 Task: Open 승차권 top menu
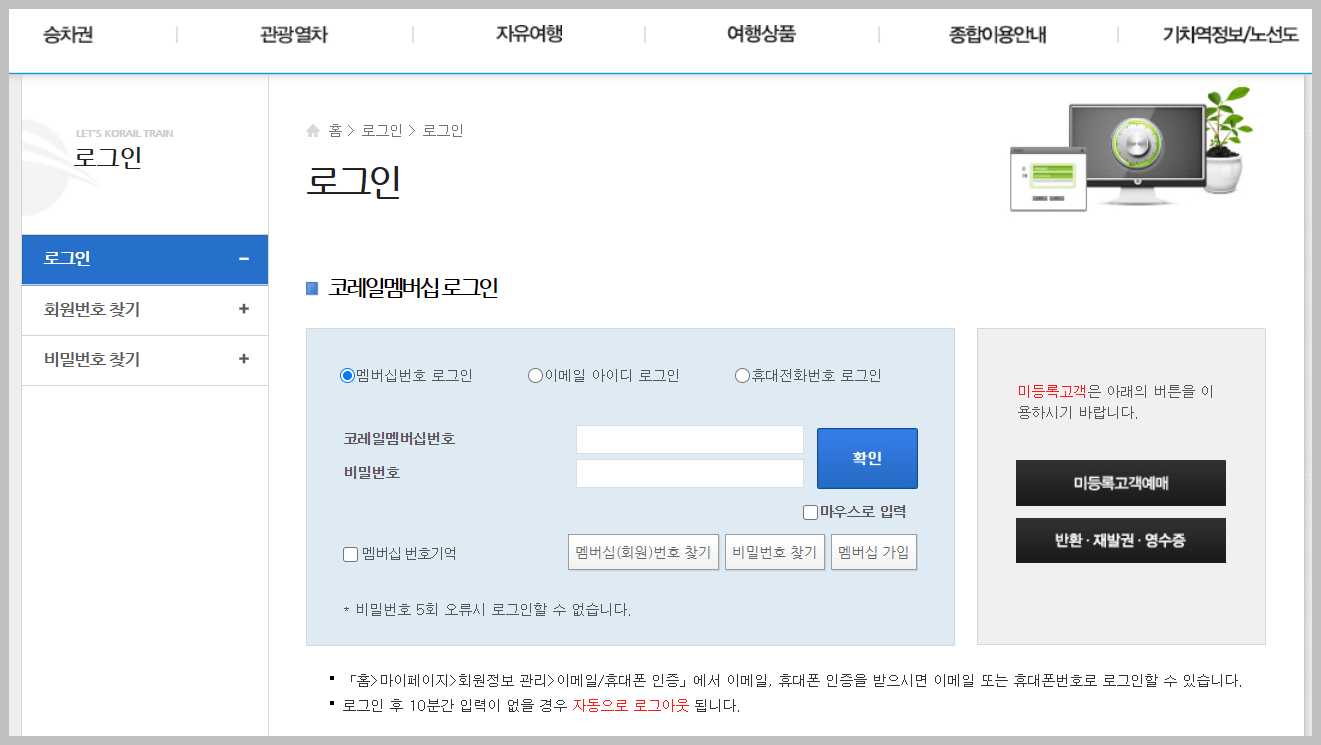(x=68, y=35)
